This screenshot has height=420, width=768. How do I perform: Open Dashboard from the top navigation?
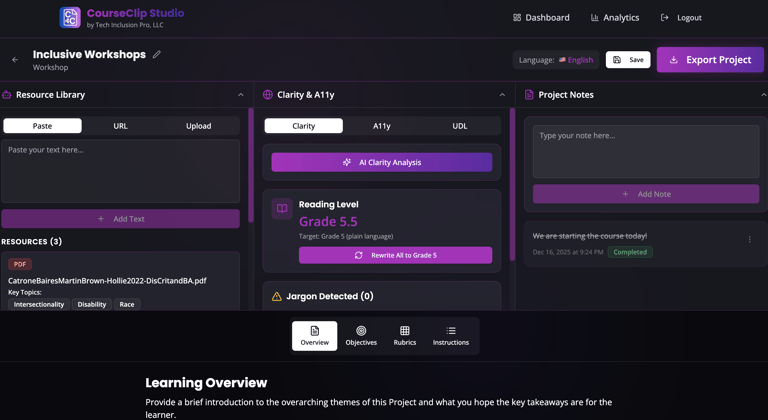pos(541,18)
